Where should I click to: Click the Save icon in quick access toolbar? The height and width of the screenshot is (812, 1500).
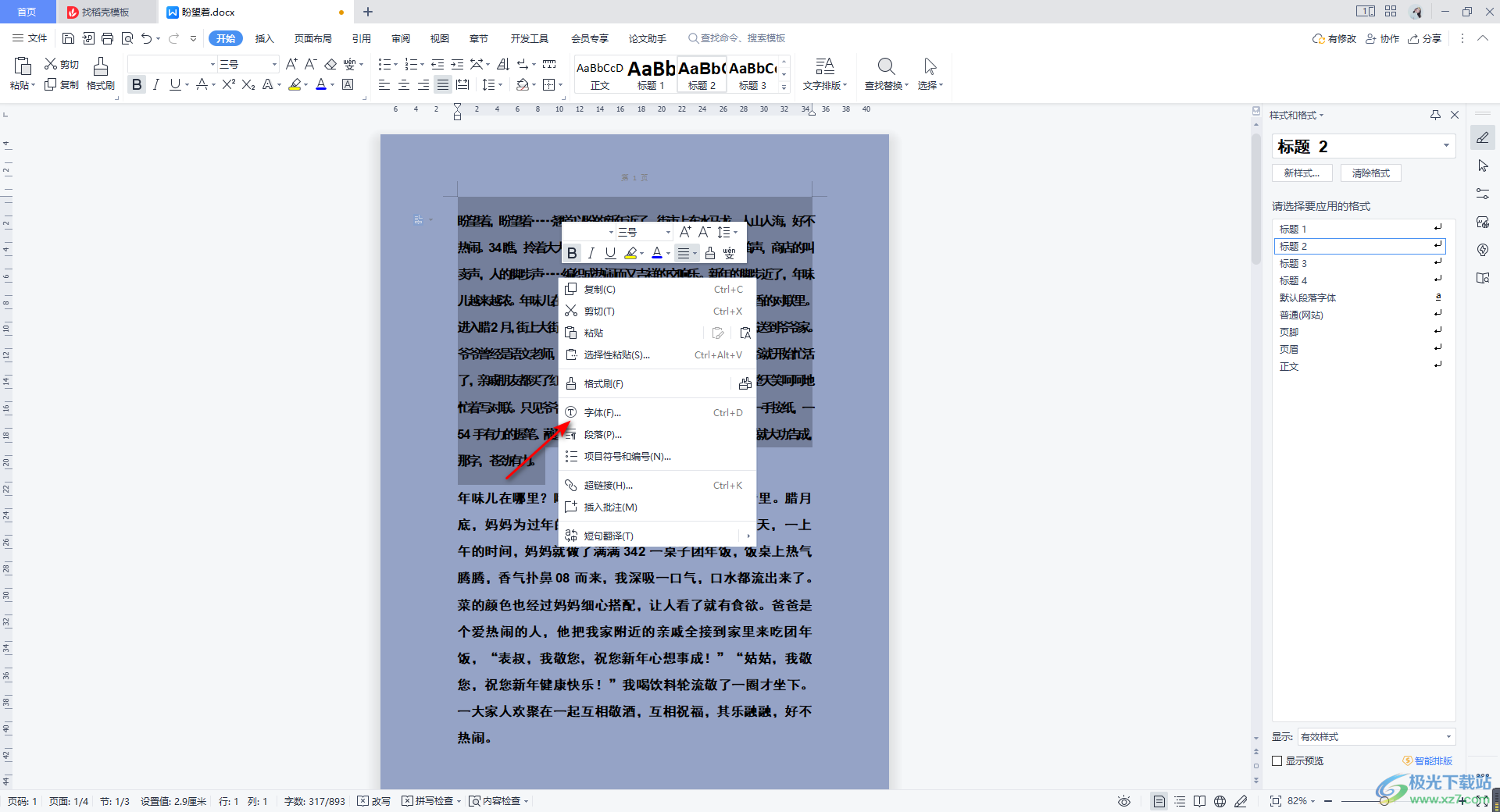[x=68, y=38]
